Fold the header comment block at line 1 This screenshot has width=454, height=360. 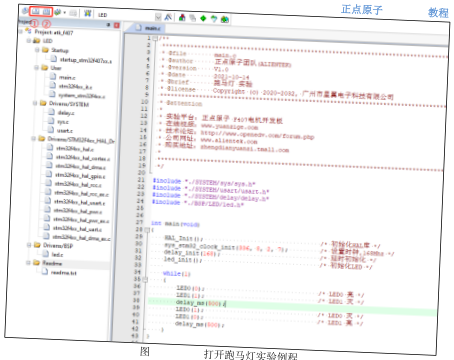155,38
